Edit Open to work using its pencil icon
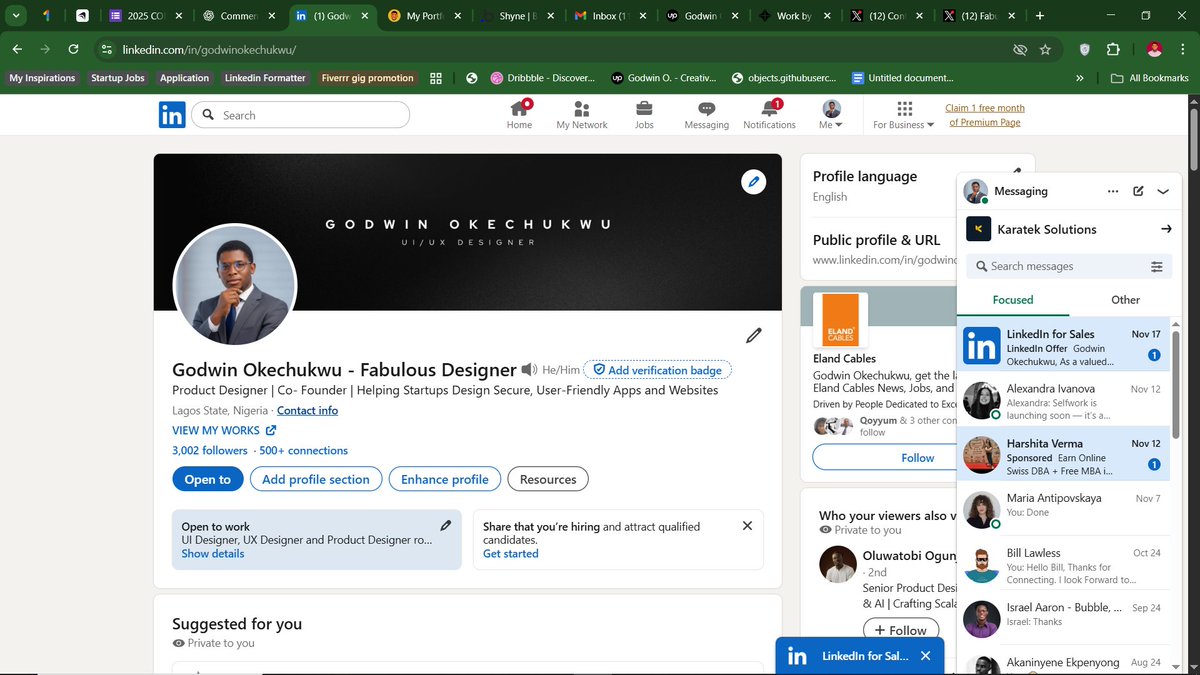This screenshot has width=1200, height=675. pyautogui.click(x=446, y=523)
